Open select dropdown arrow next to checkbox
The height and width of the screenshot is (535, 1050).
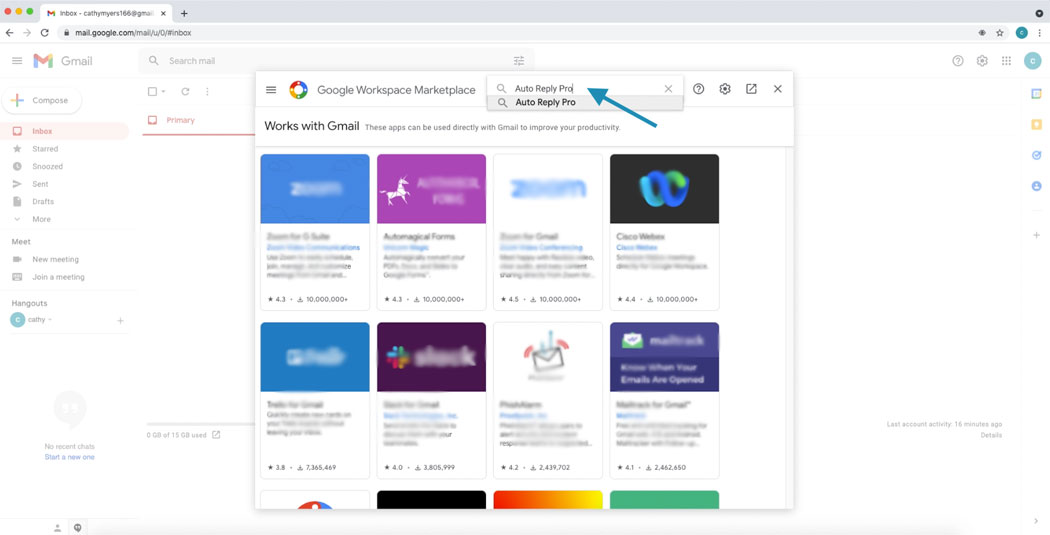pos(163,92)
